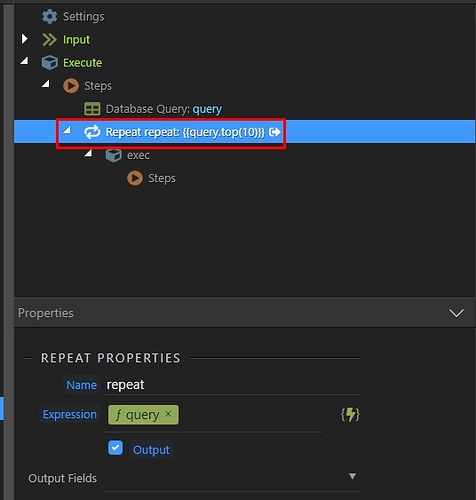
Task: Open the Output Fields dropdown arrow
Action: pyautogui.click(x=352, y=476)
